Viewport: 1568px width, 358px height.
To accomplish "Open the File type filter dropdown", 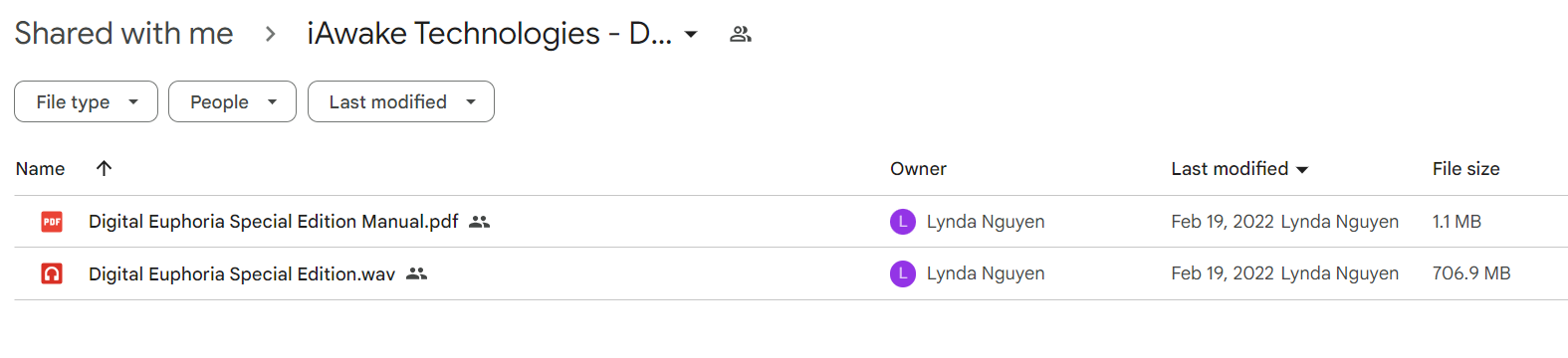I will 86,101.
